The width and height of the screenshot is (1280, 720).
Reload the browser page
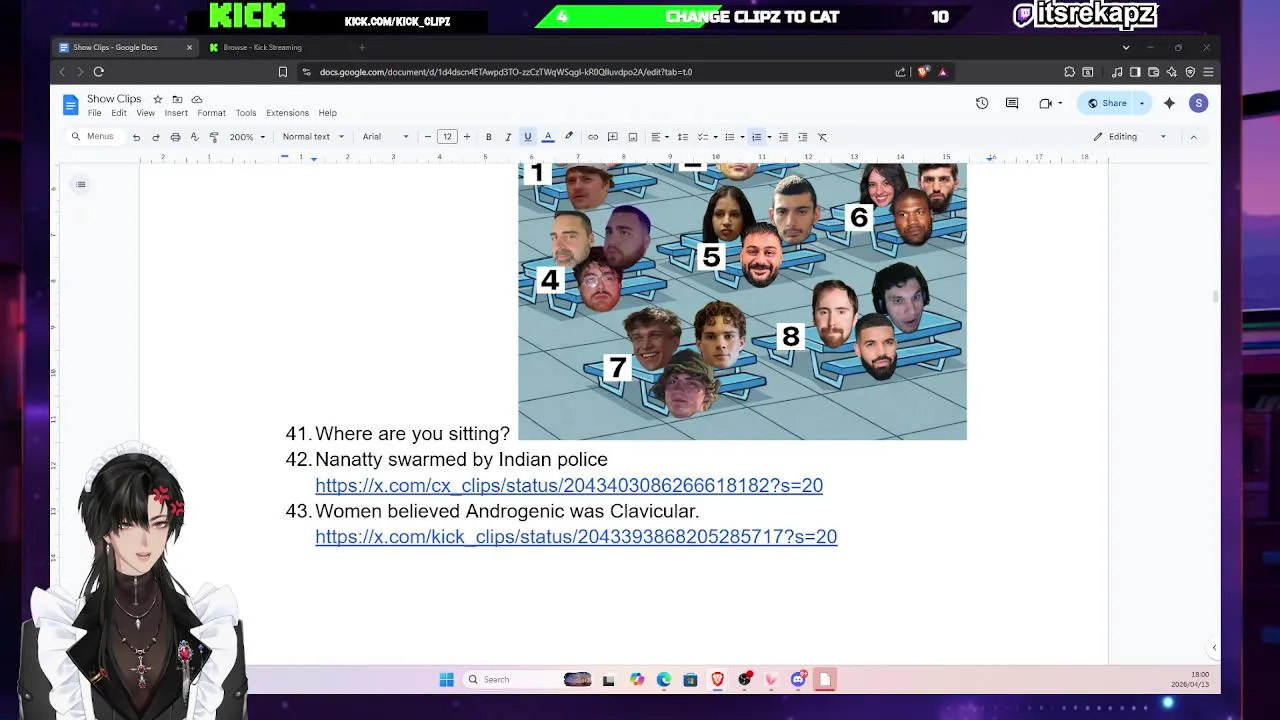point(98,72)
